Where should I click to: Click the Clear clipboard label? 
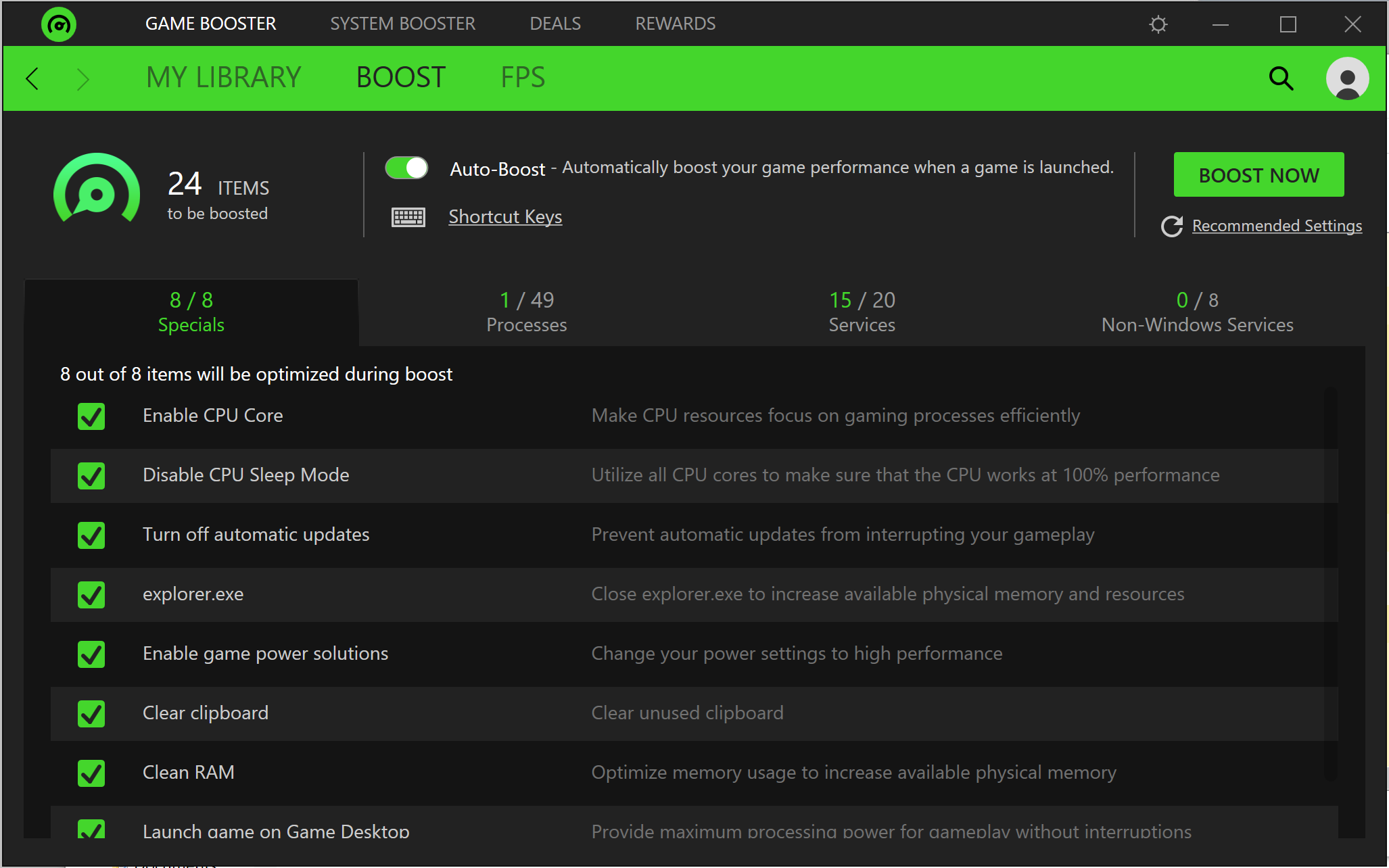(x=205, y=713)
